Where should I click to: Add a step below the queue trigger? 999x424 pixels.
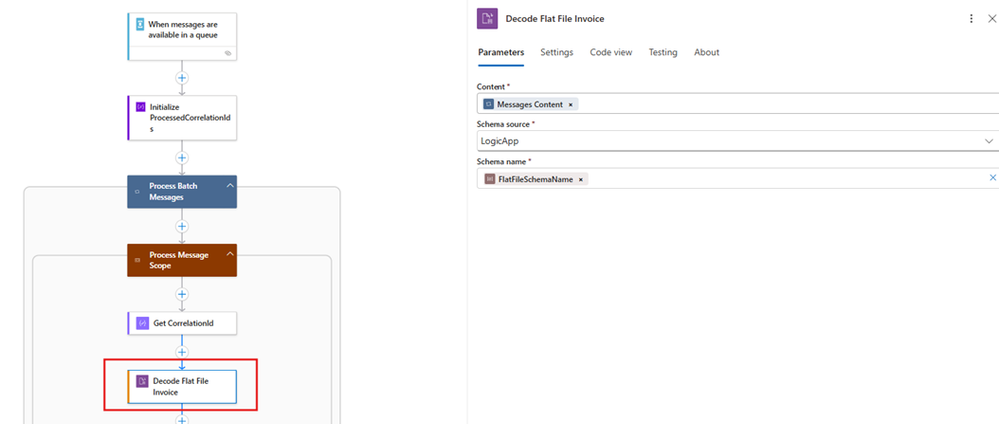(182, 77)
